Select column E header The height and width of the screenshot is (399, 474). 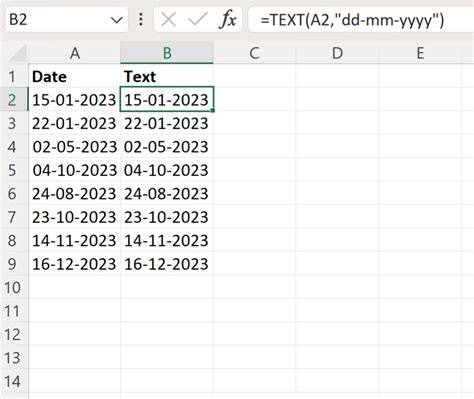[x=420, y=53]
